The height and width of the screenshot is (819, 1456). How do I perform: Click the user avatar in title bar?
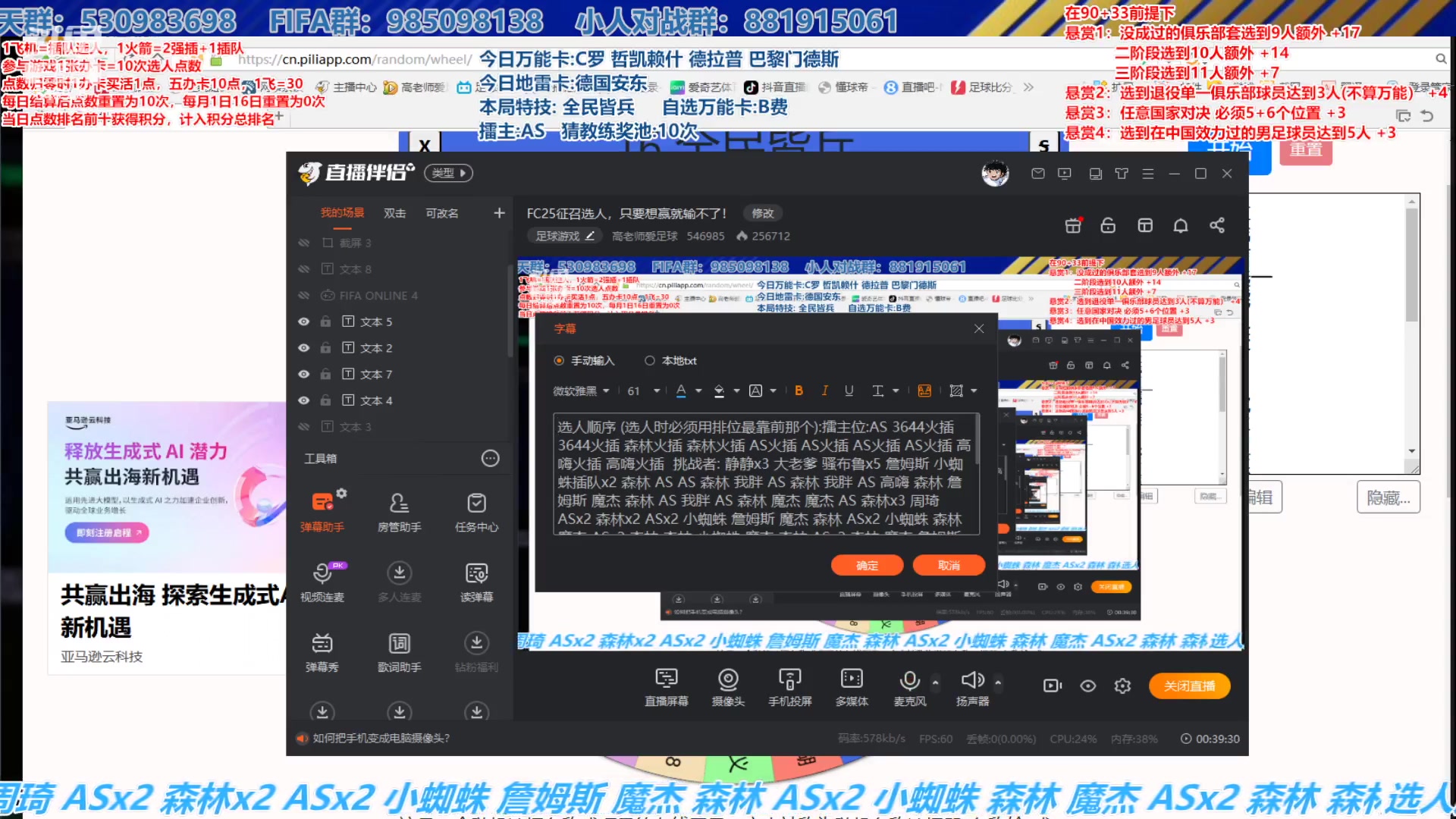click(x=995, y=174)
